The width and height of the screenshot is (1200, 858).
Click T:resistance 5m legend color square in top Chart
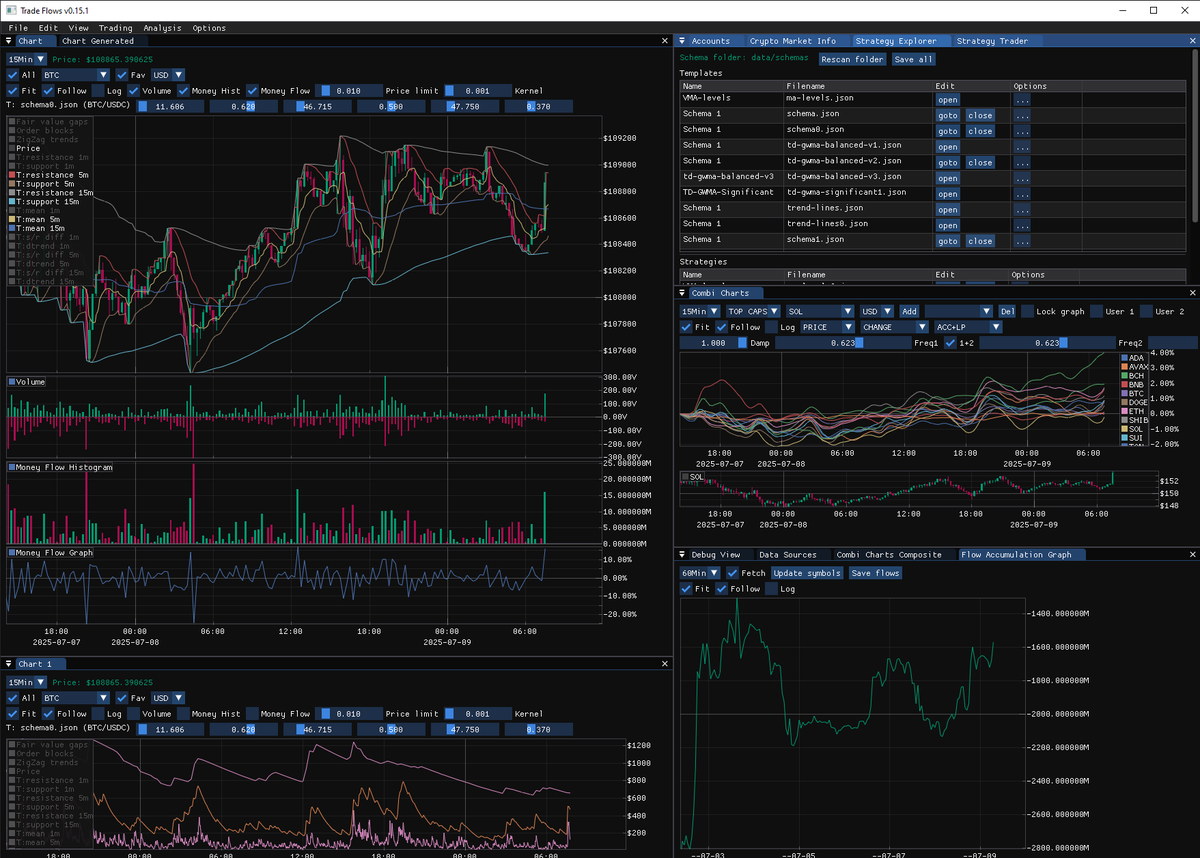(x=11, y=175)
